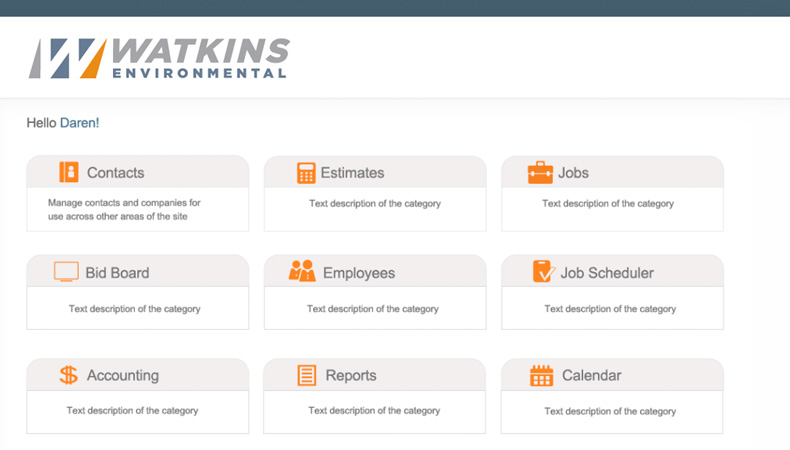790x450 pixels.
Task: Click the Contacts address book icon
Action: pyautogui.click(x=69, y=172)
